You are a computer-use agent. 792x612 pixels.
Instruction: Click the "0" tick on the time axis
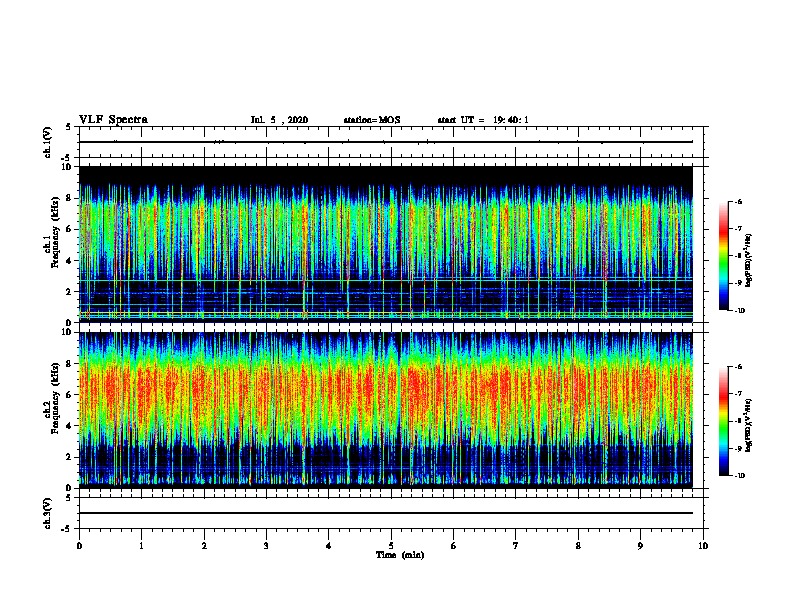tap(79, 546)
